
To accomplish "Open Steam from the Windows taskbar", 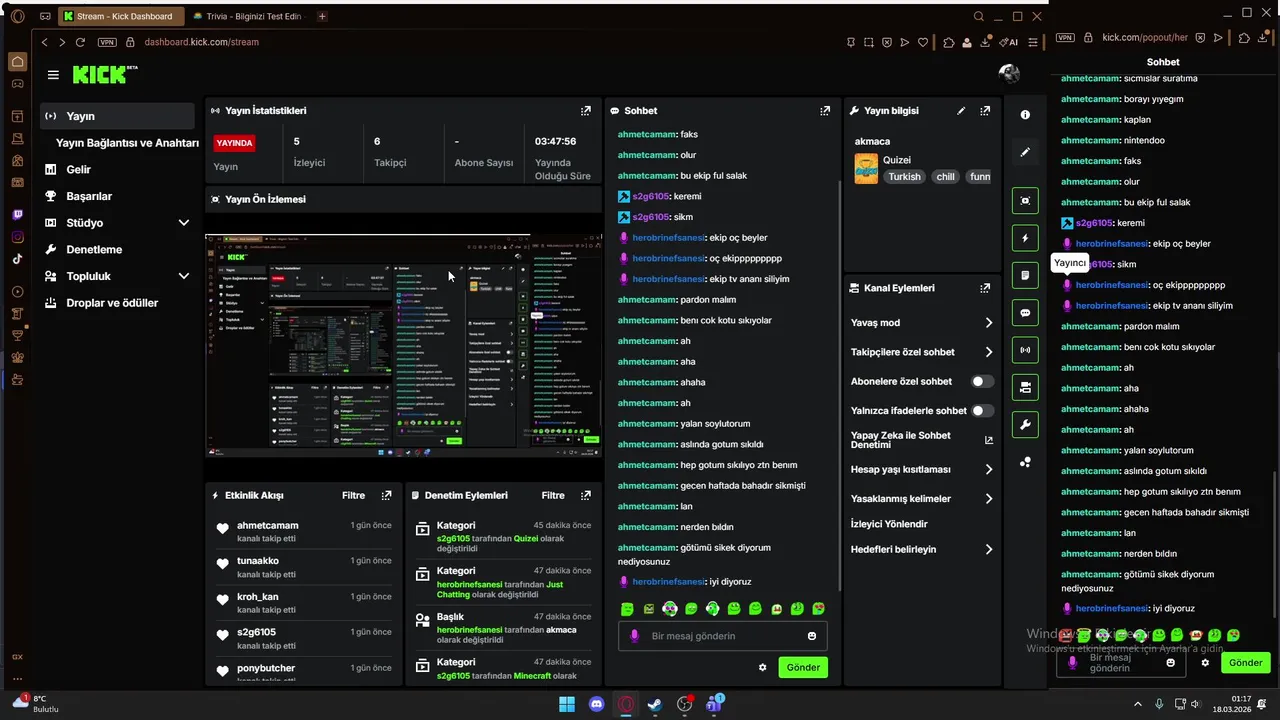I will point(655,704).
